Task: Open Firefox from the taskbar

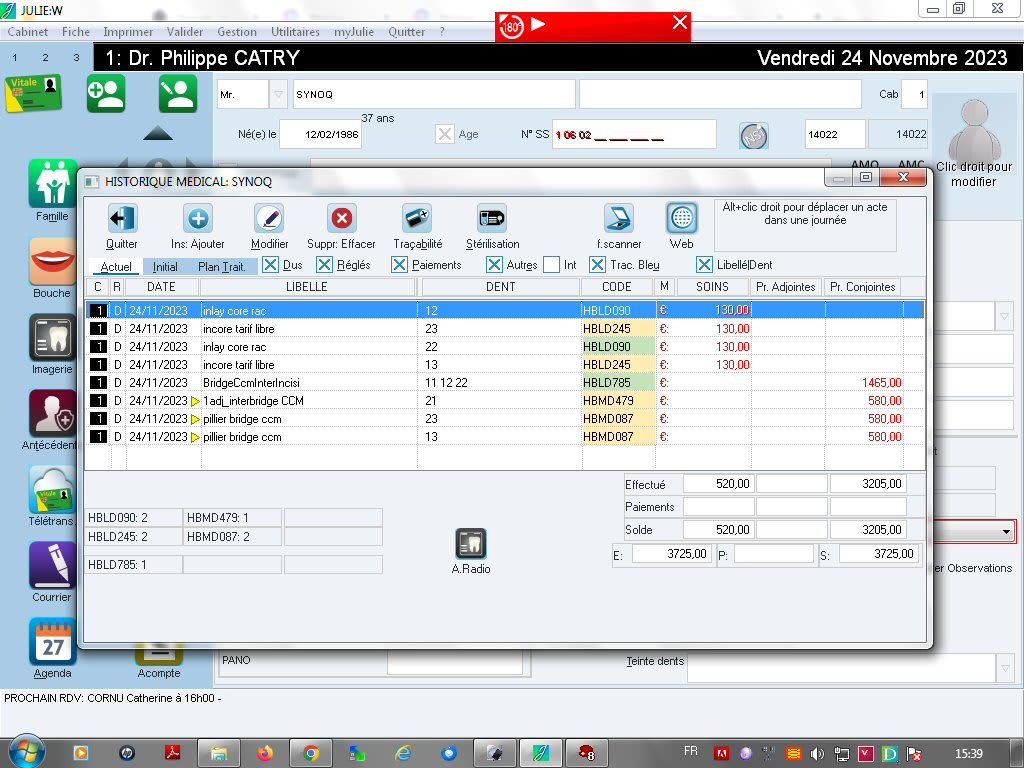Action: (265, 753)
